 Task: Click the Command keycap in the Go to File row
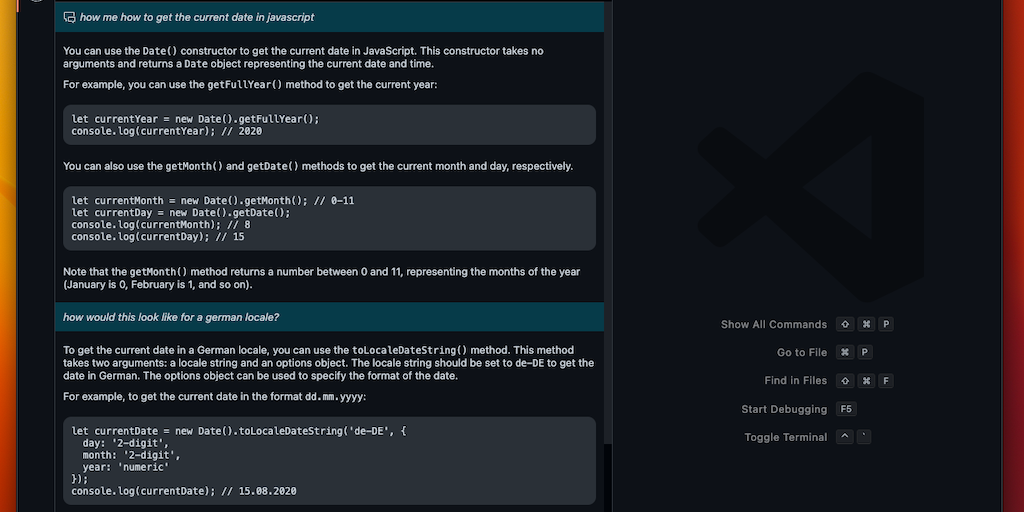(x=845, y=353)
